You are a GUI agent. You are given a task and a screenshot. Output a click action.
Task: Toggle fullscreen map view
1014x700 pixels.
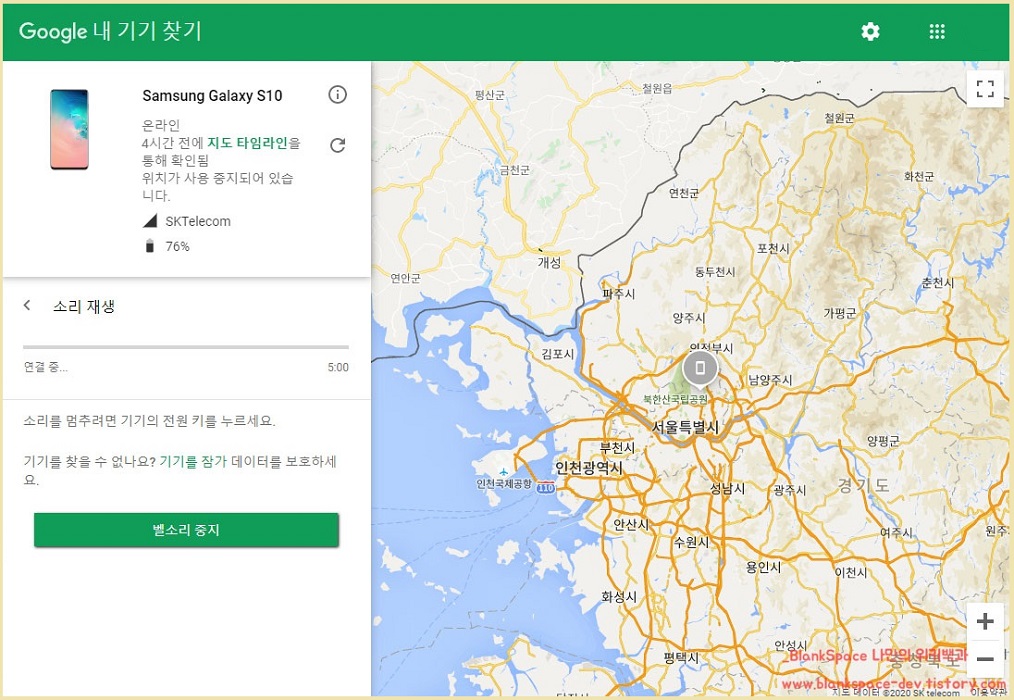point(985,89)
